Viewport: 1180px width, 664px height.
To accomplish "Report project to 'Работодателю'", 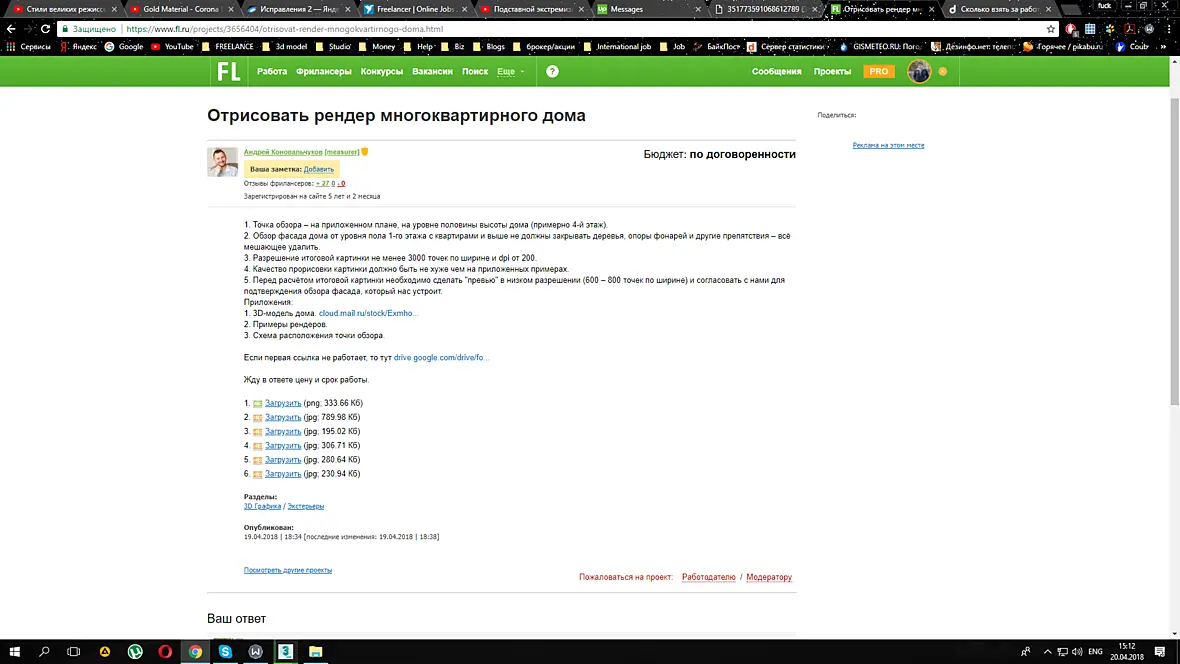I will click(x=709, y=577).
